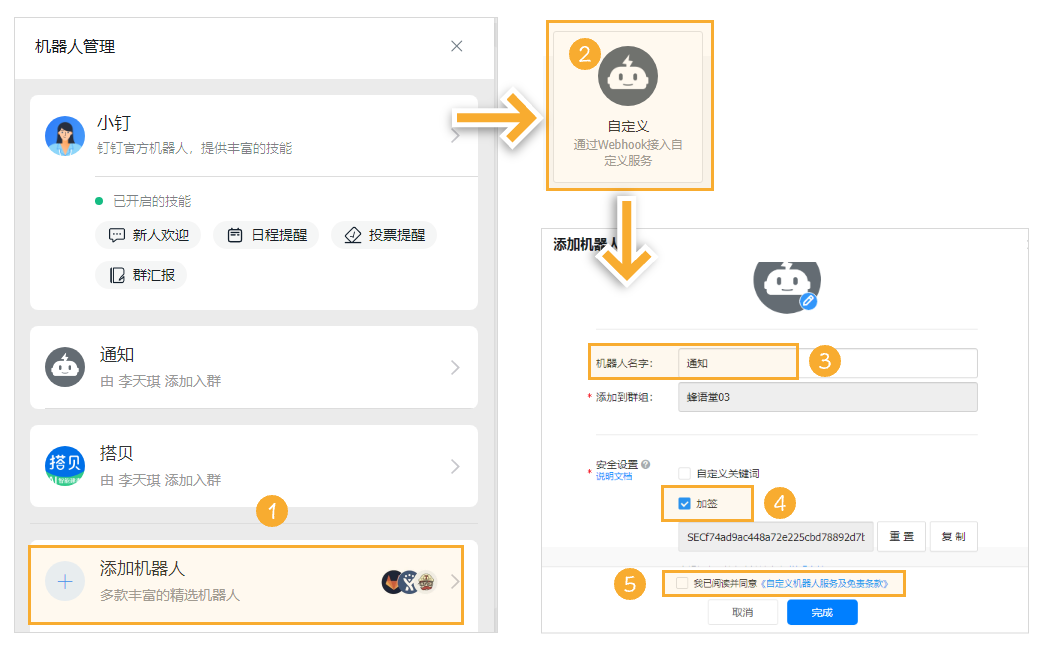Enable the 自定义关键词 checkbox
Viewport: 1049px width, 654px height.
pyautogui.click(x=685, y=473)
